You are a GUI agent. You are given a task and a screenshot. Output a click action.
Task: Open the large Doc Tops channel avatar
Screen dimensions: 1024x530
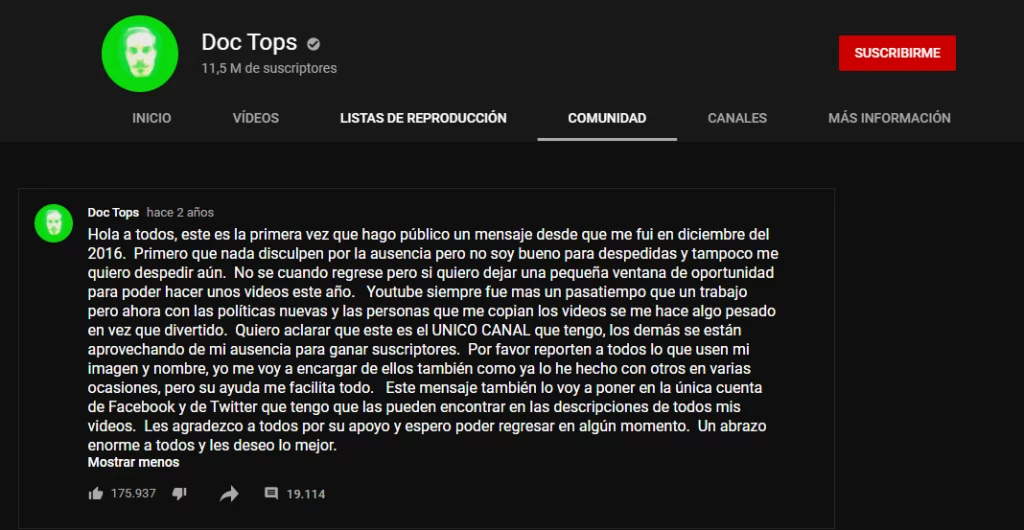(x=140, y=54)
